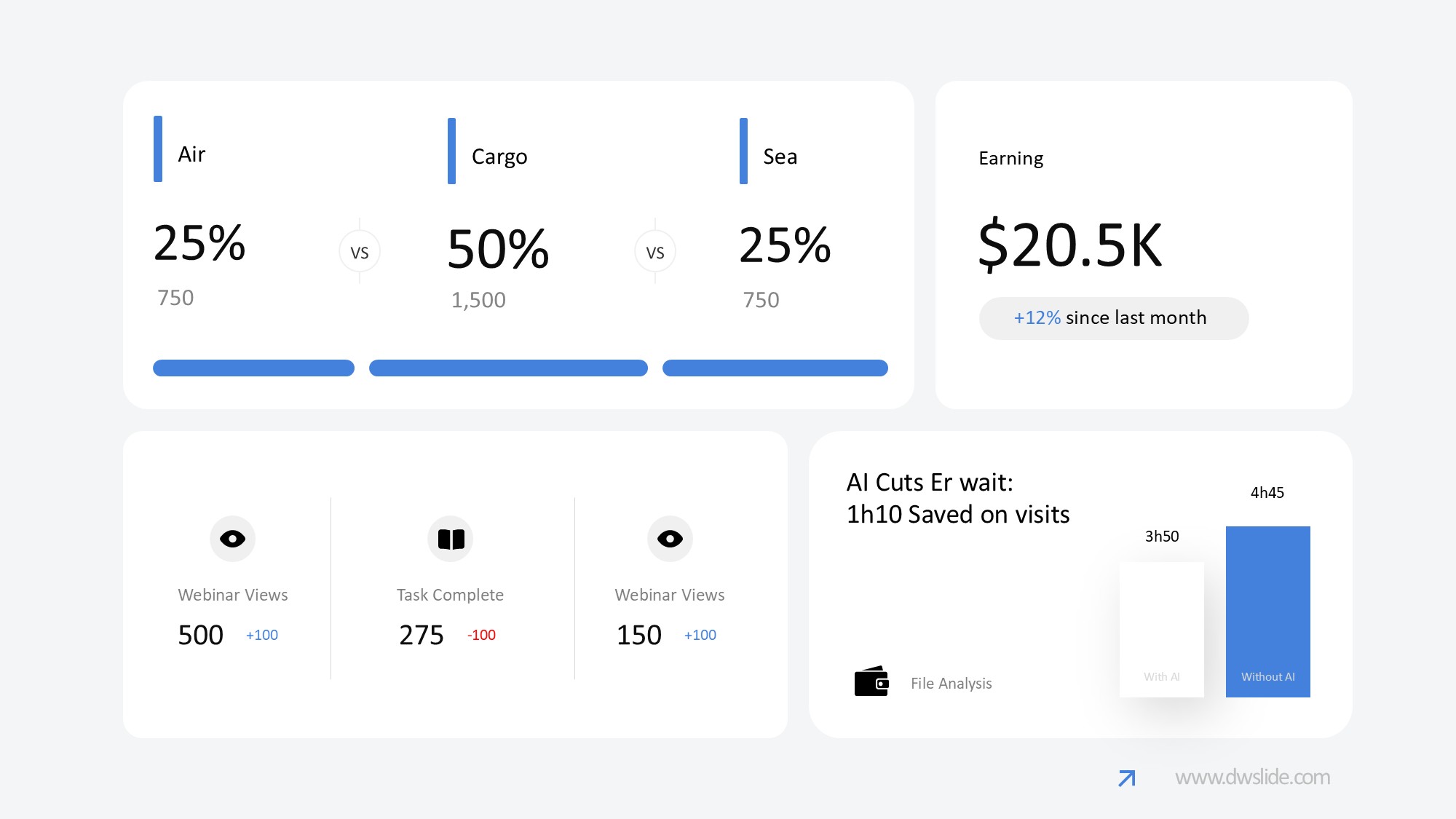Click the eye icon above the 500 count
The width and height of the screenshot is (1456, 819).
point(232,539)
